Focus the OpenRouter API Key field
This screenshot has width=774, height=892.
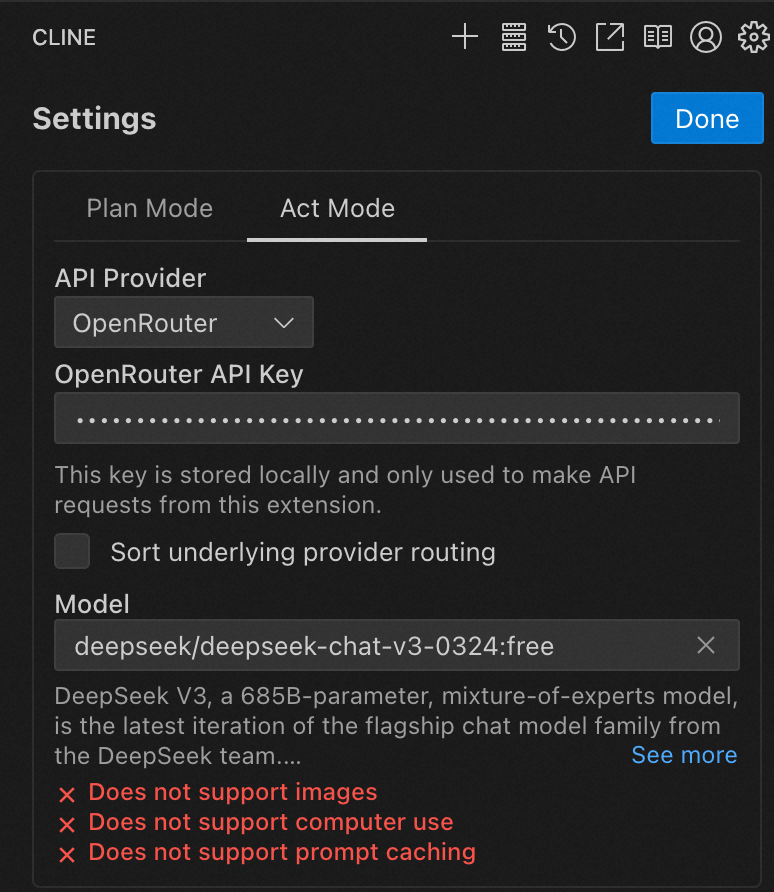pos(397,419)
